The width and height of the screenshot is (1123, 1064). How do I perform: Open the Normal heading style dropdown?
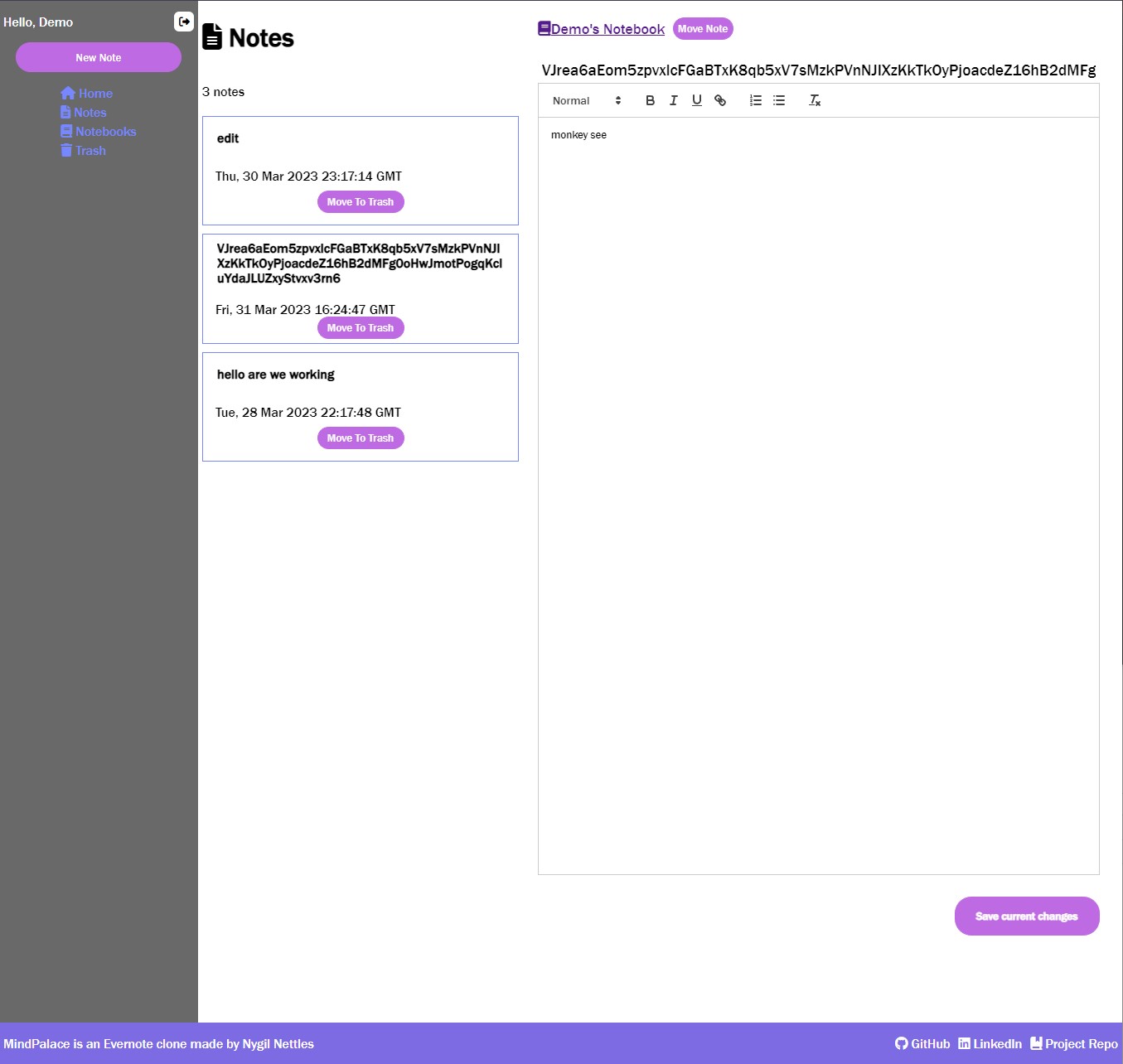(586, 100)
